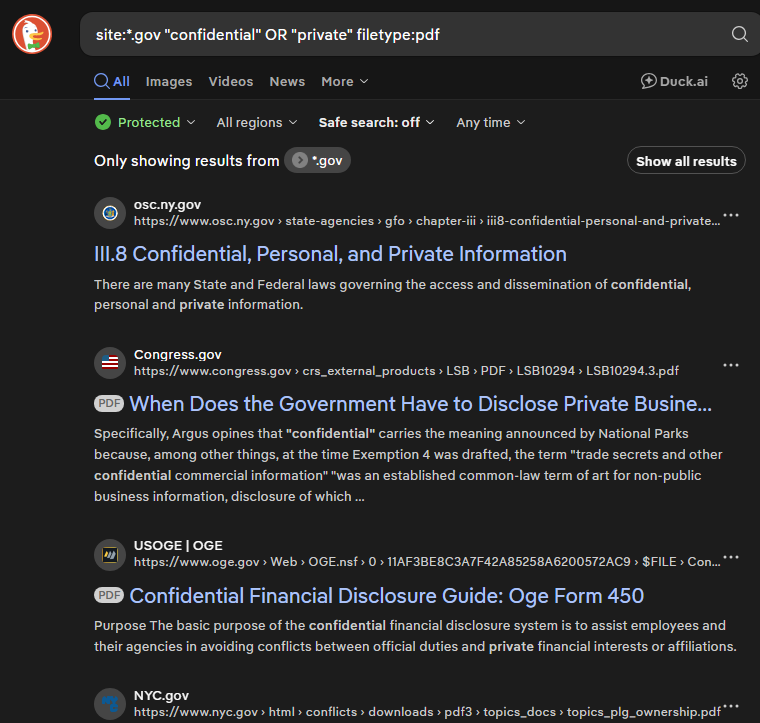The height and width of the screenshot is (723, 760).
Task: Click the 'There are many State and Federal laws' snippet
Action: pos(393,294)
